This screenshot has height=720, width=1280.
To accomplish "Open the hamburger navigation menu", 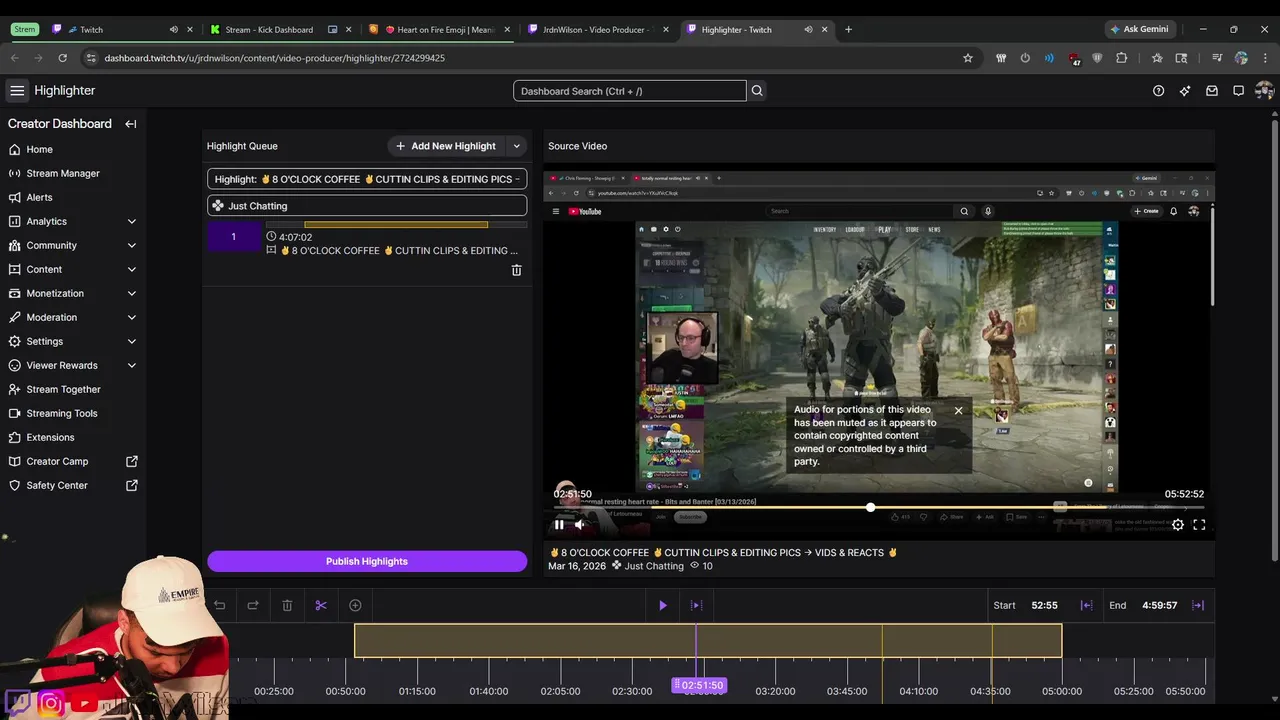I will click(17, 91).
